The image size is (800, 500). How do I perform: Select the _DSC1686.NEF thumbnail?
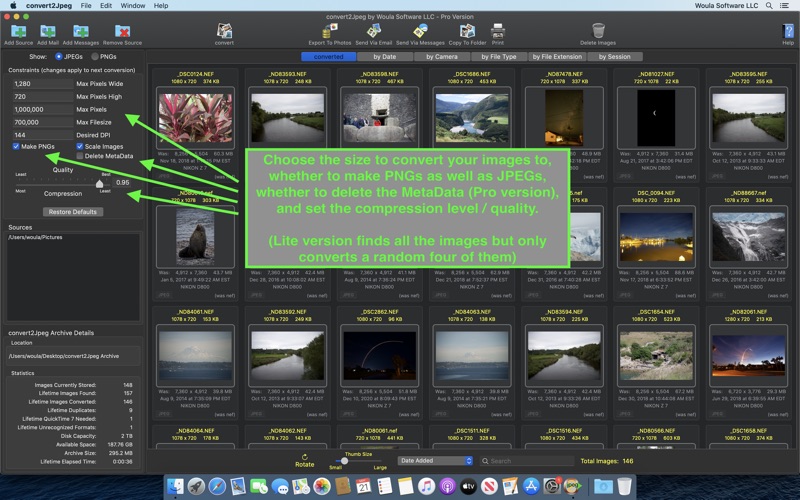[472, 118]
